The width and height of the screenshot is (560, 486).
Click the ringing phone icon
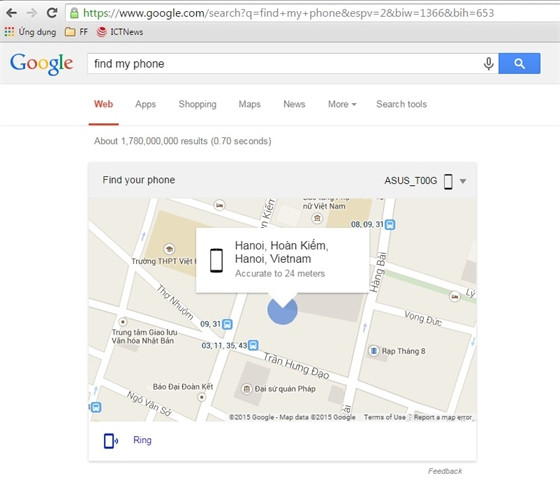111,441
